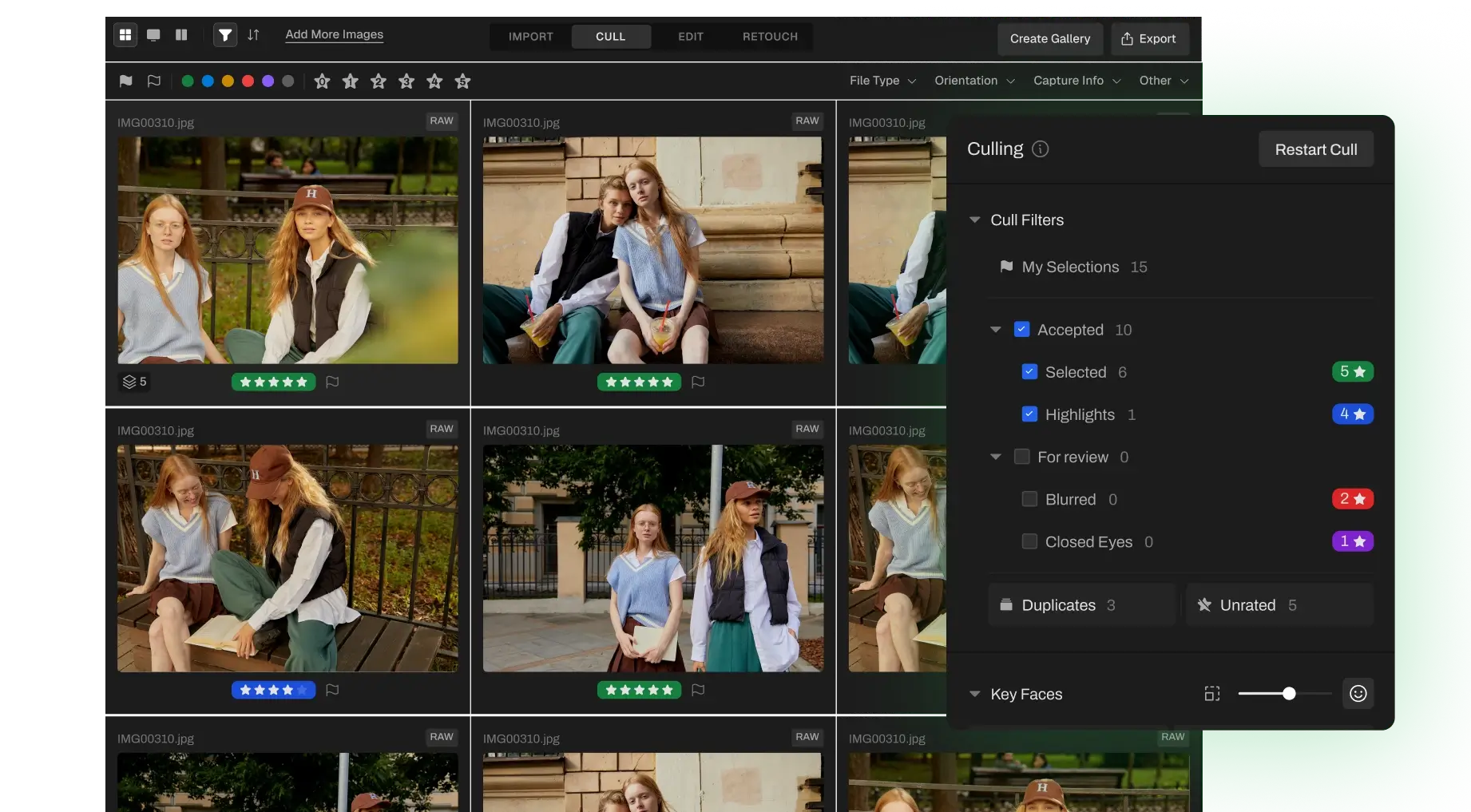Click Add More Images link
This screenshot has width=1471, height=812.
click(x=334, y=34)
